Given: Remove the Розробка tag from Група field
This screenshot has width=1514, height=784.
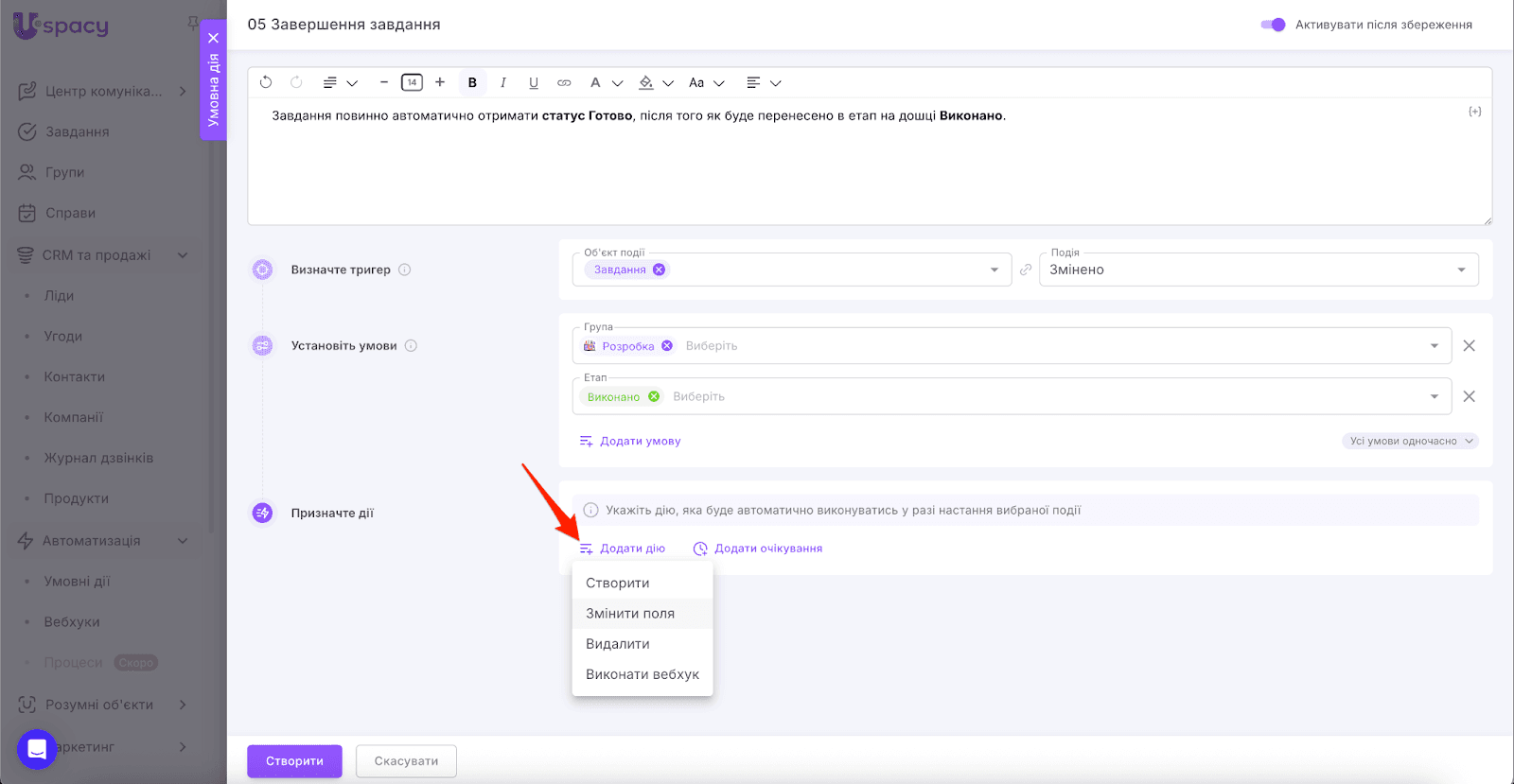Looking at the screenshot, I should pyautogui.click(x=667, y=346).
